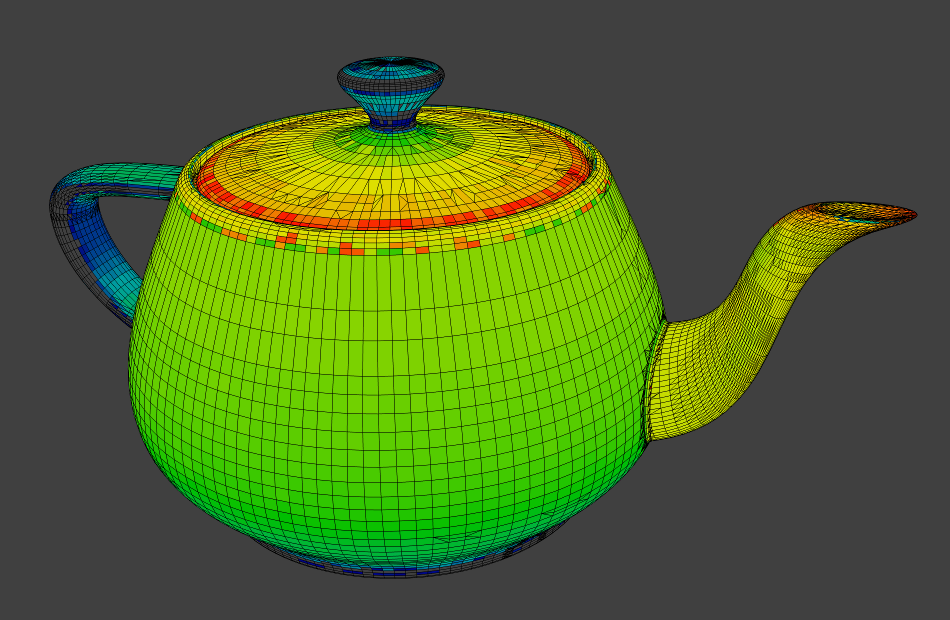The image size is (950, 620).
Task: Click the teapot lid knob
Action: [391, 78]
